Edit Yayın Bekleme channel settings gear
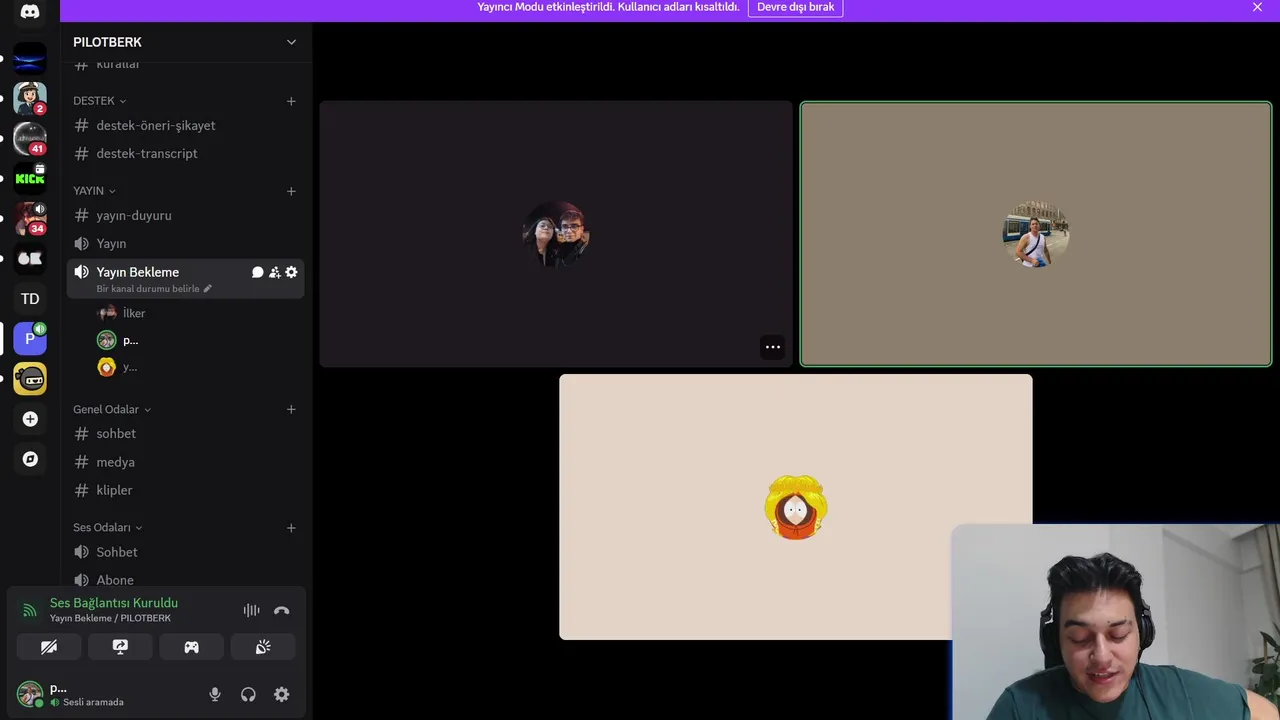This screenshot has height=720, width=1280. [291, 272]
